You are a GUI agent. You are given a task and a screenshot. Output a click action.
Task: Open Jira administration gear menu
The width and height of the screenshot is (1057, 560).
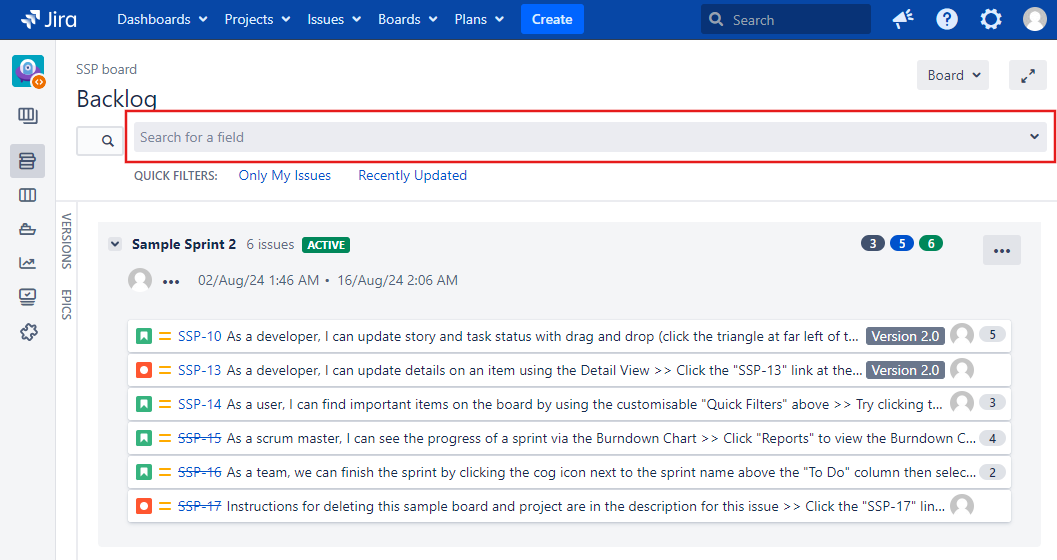click(990, 19)
